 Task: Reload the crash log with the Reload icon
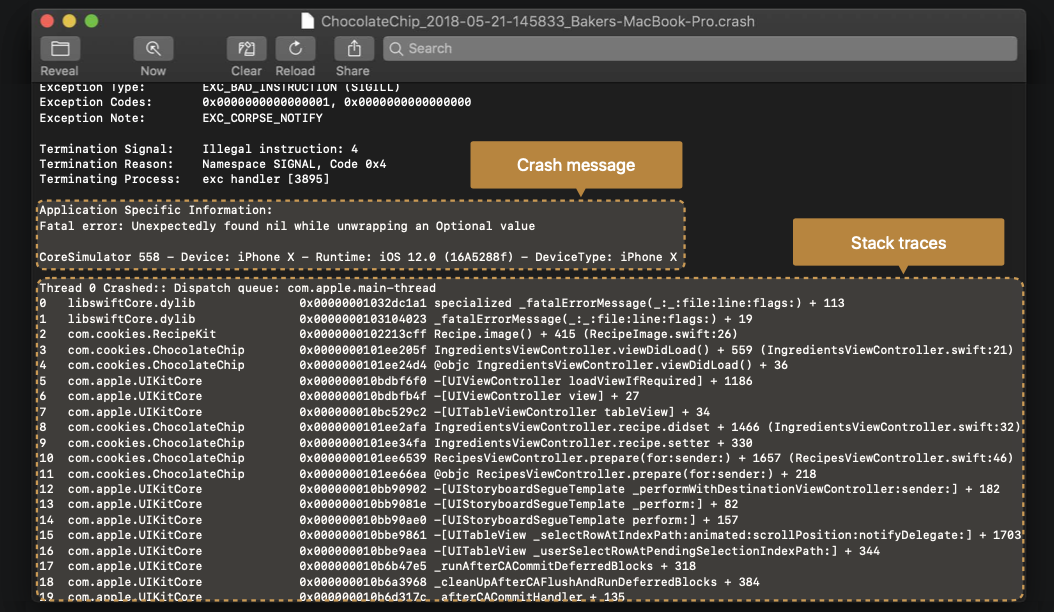click(x=295, y=48)
